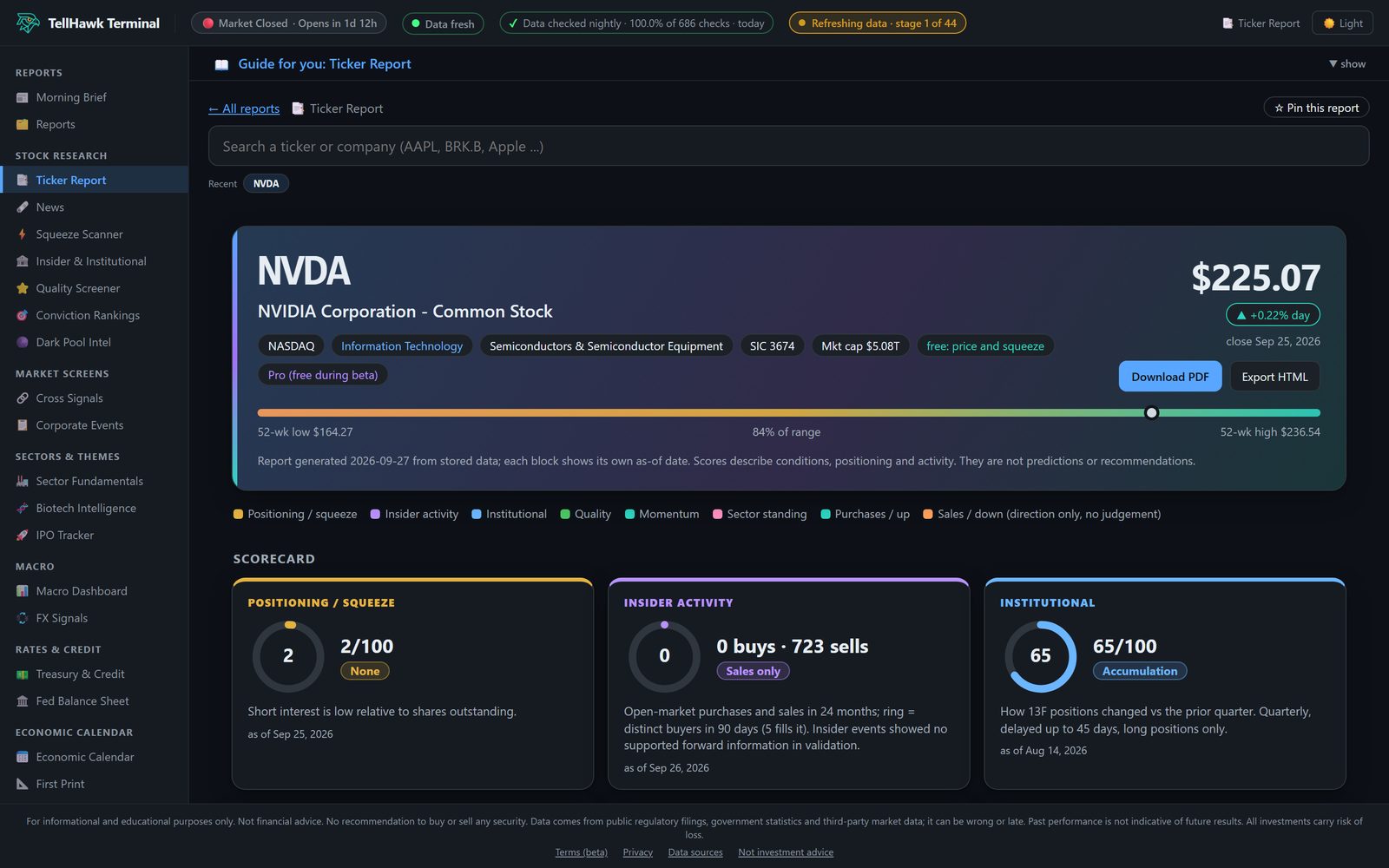Click the IPO Tracker rocket icon

[23, 535]
